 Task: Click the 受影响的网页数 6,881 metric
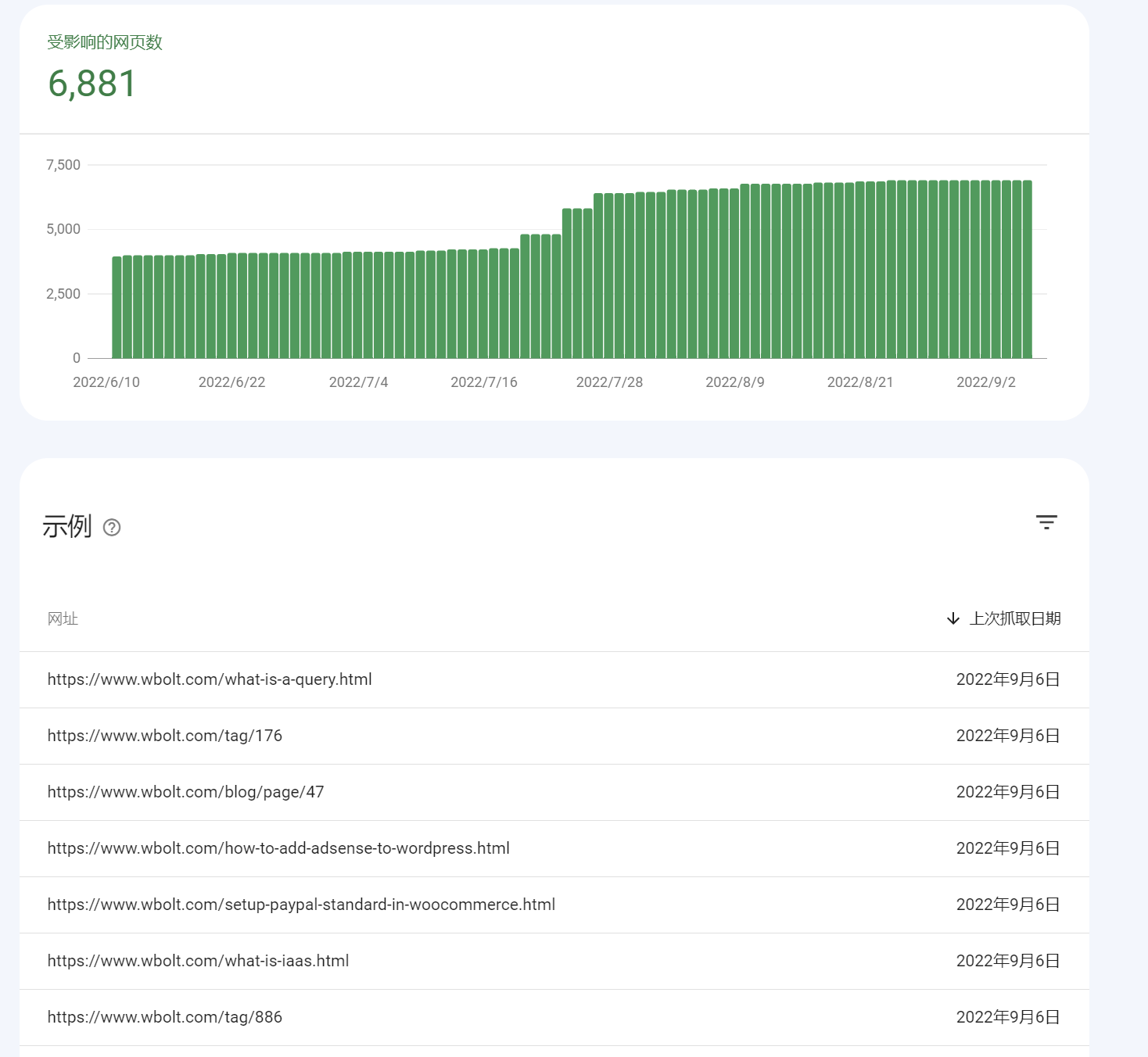(x=92, y=83)
